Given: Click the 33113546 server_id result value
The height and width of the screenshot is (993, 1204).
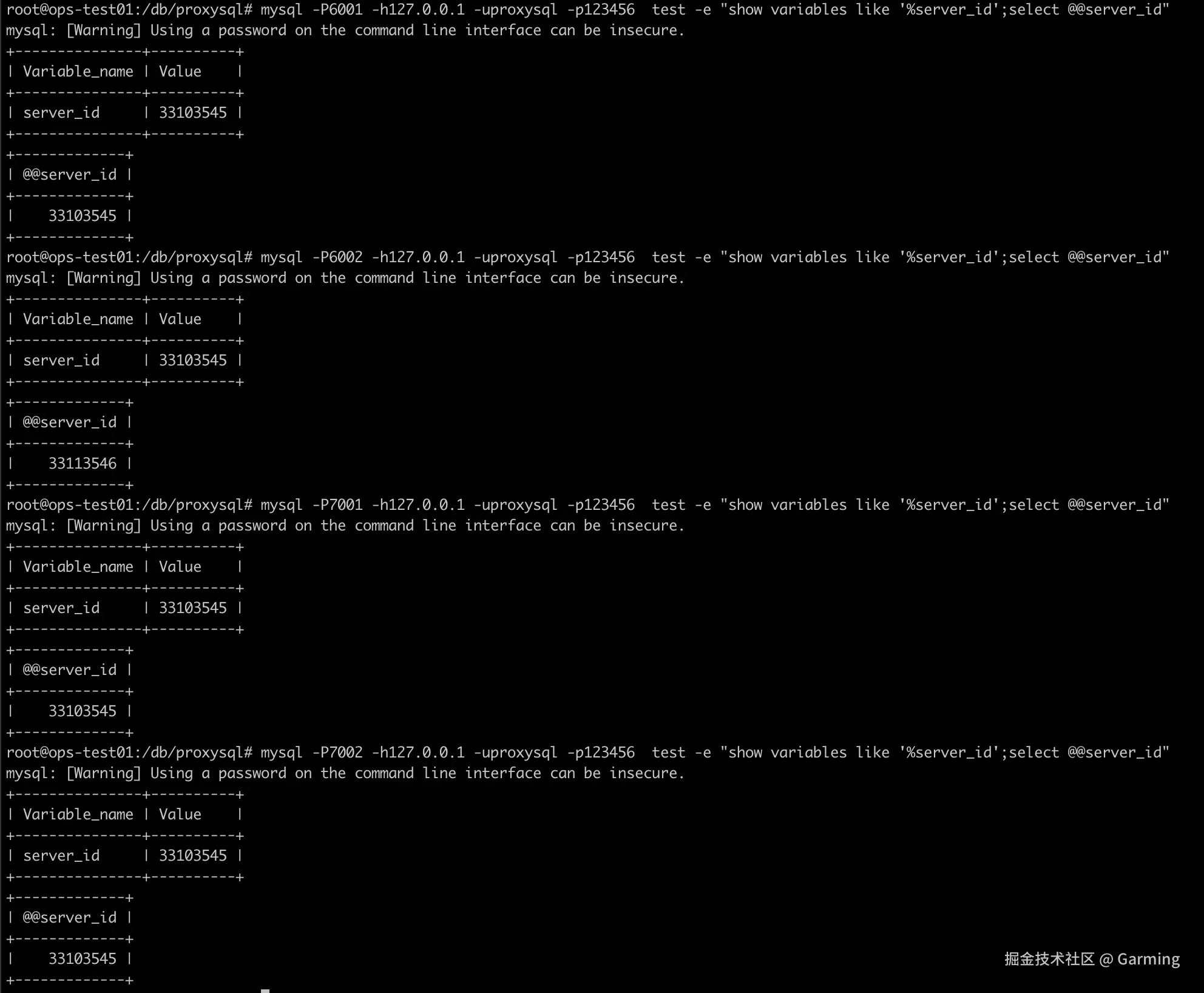Looking at the screenshot, I should tap(83, 464).
